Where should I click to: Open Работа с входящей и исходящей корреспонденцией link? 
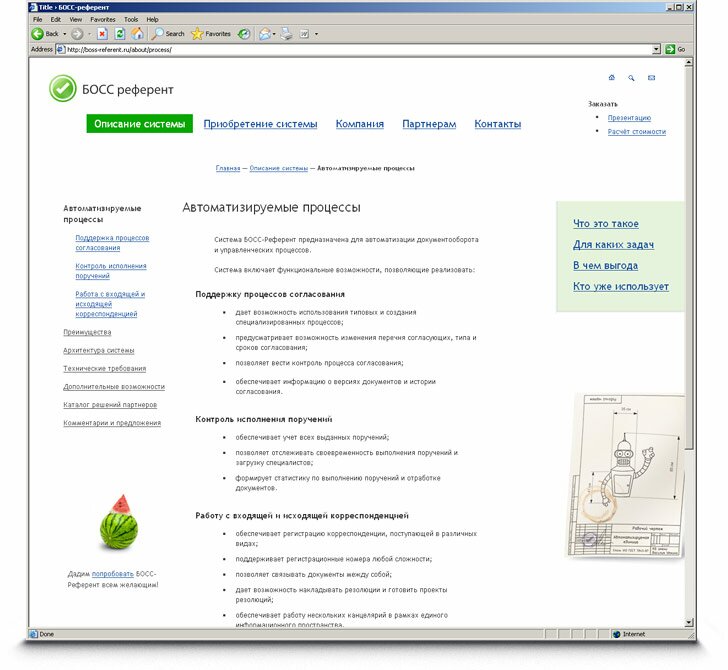pos(110,304)
